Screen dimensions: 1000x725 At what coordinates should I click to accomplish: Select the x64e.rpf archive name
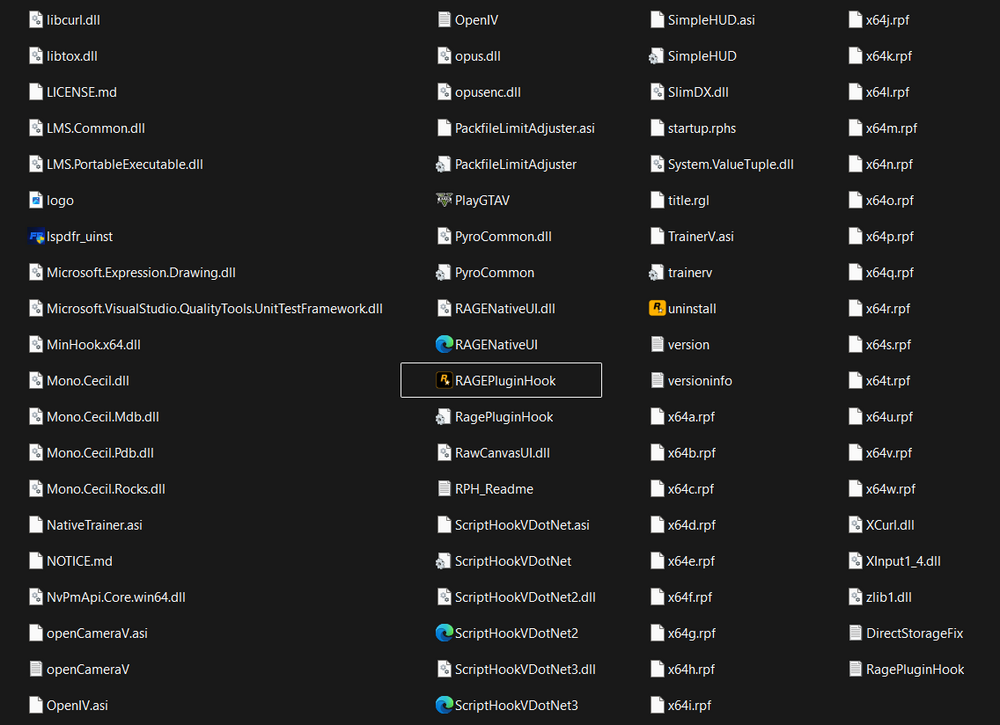691,561
